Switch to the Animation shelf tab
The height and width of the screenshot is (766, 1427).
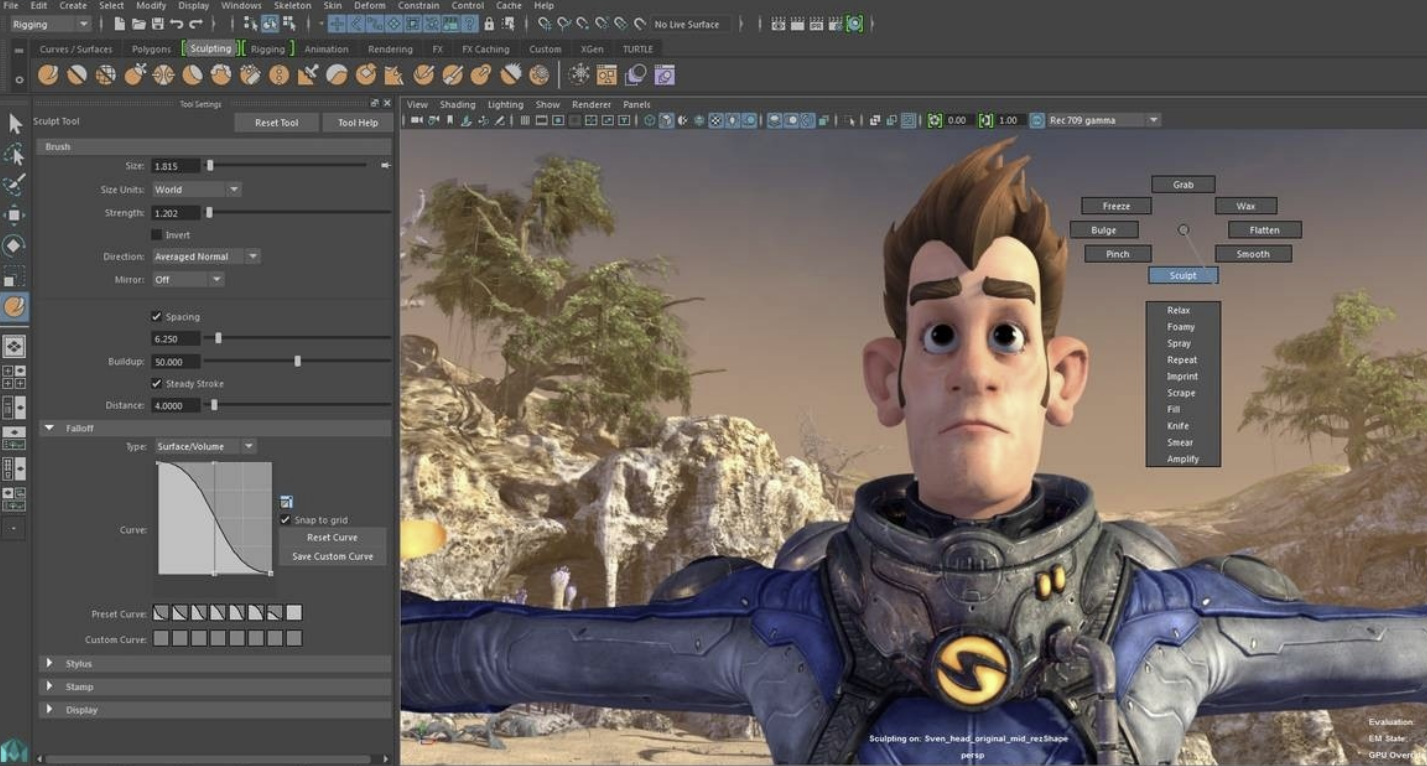point(326,49)
